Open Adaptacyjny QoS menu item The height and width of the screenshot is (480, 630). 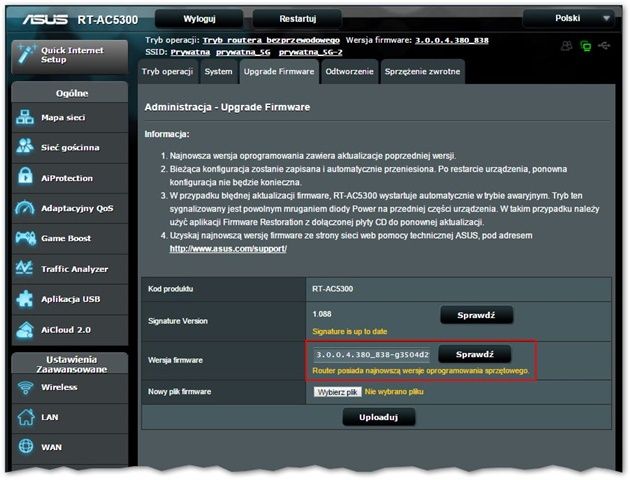[70, 208]
